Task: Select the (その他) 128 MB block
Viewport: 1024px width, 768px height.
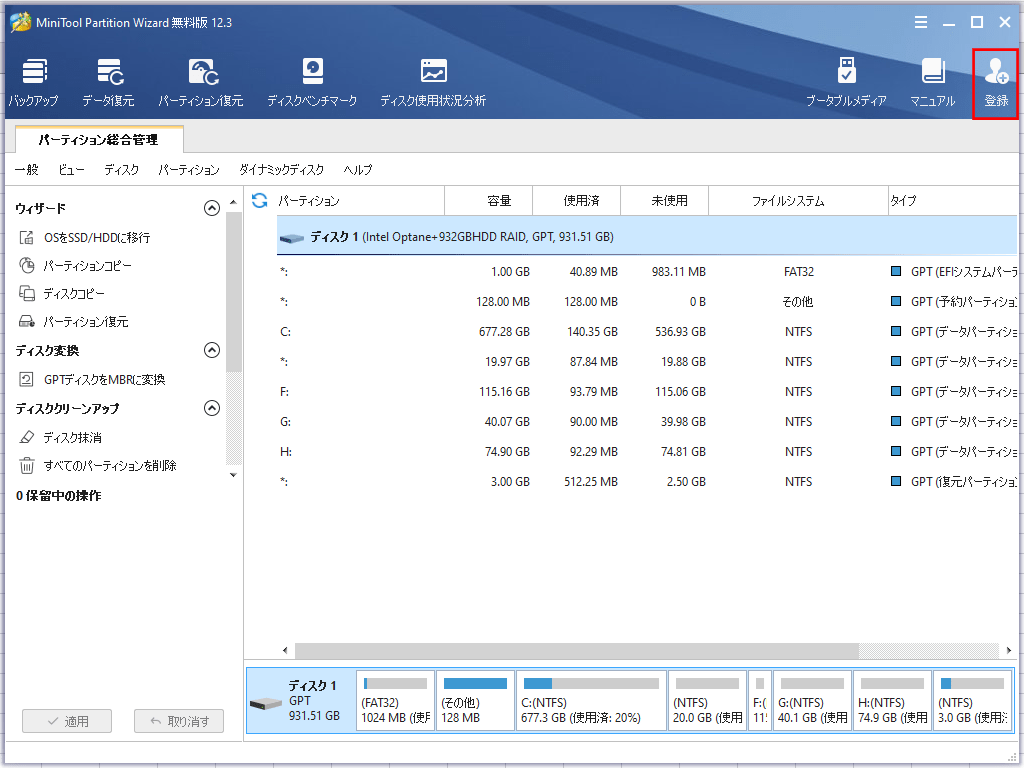Action: click(x=475, y=701)
